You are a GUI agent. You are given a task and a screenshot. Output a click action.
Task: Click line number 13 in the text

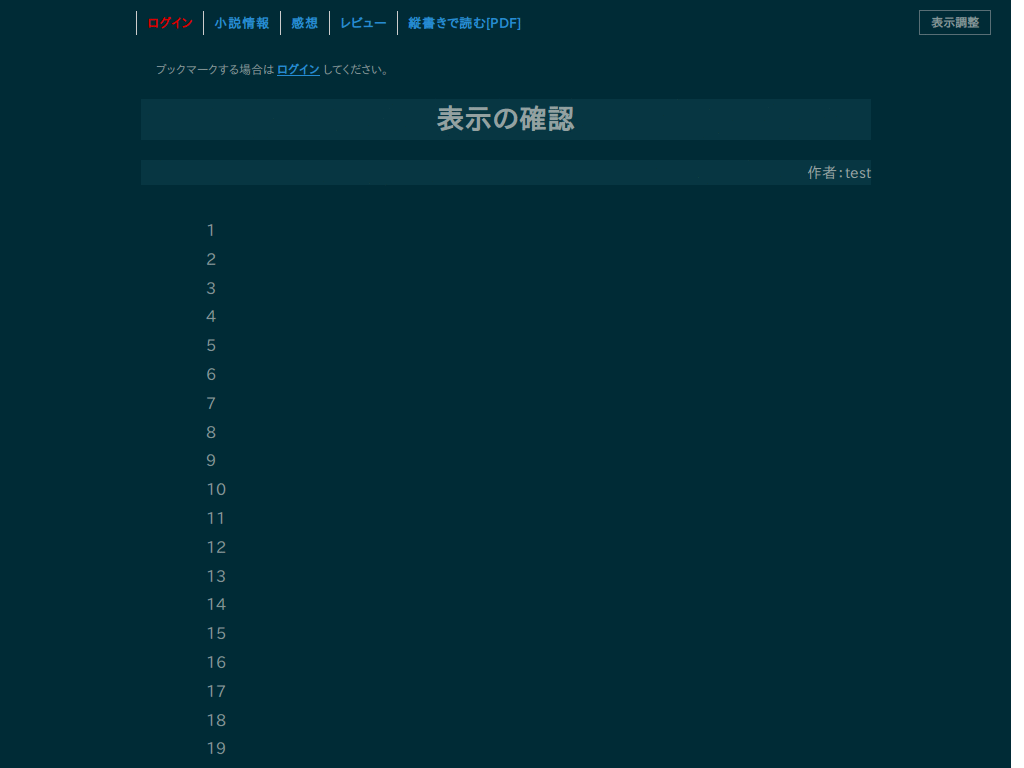coord(216,576)
